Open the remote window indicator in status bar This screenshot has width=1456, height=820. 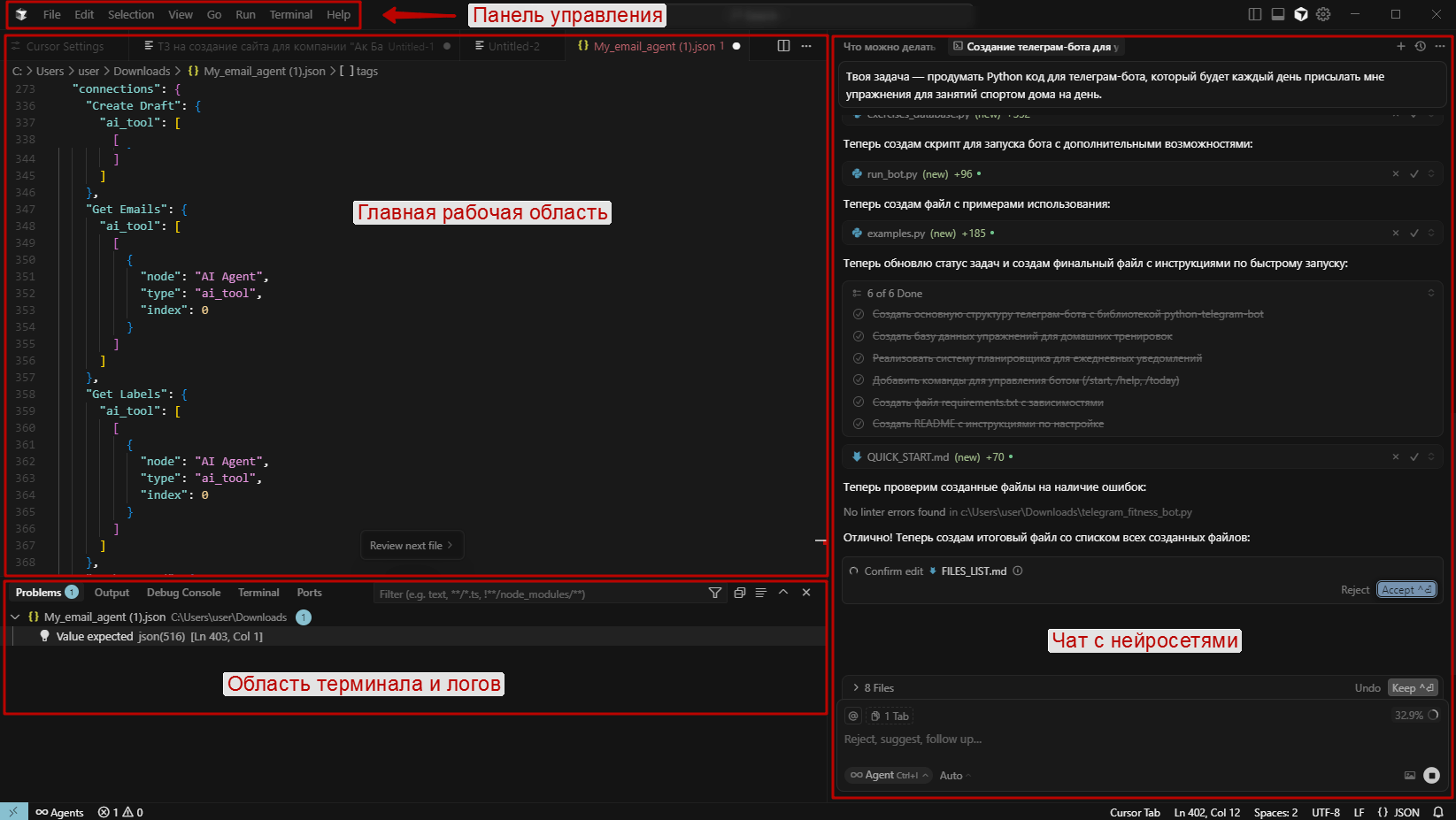click(14, 812)
